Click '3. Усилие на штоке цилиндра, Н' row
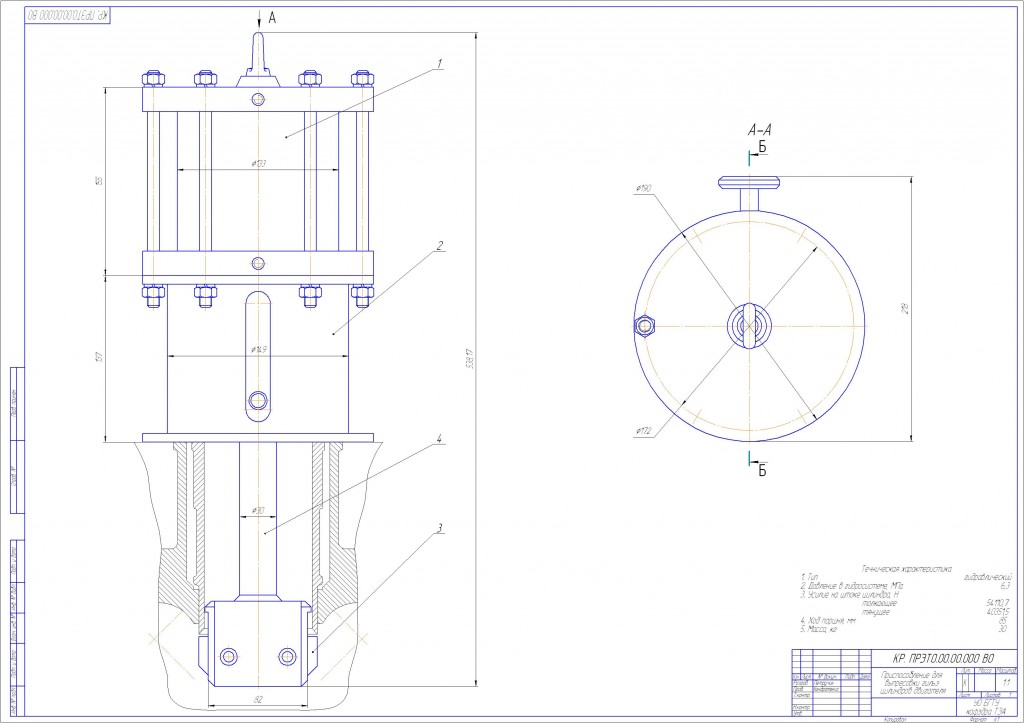The height and width of the screenshot is (723, 1024). coord(850,594)
